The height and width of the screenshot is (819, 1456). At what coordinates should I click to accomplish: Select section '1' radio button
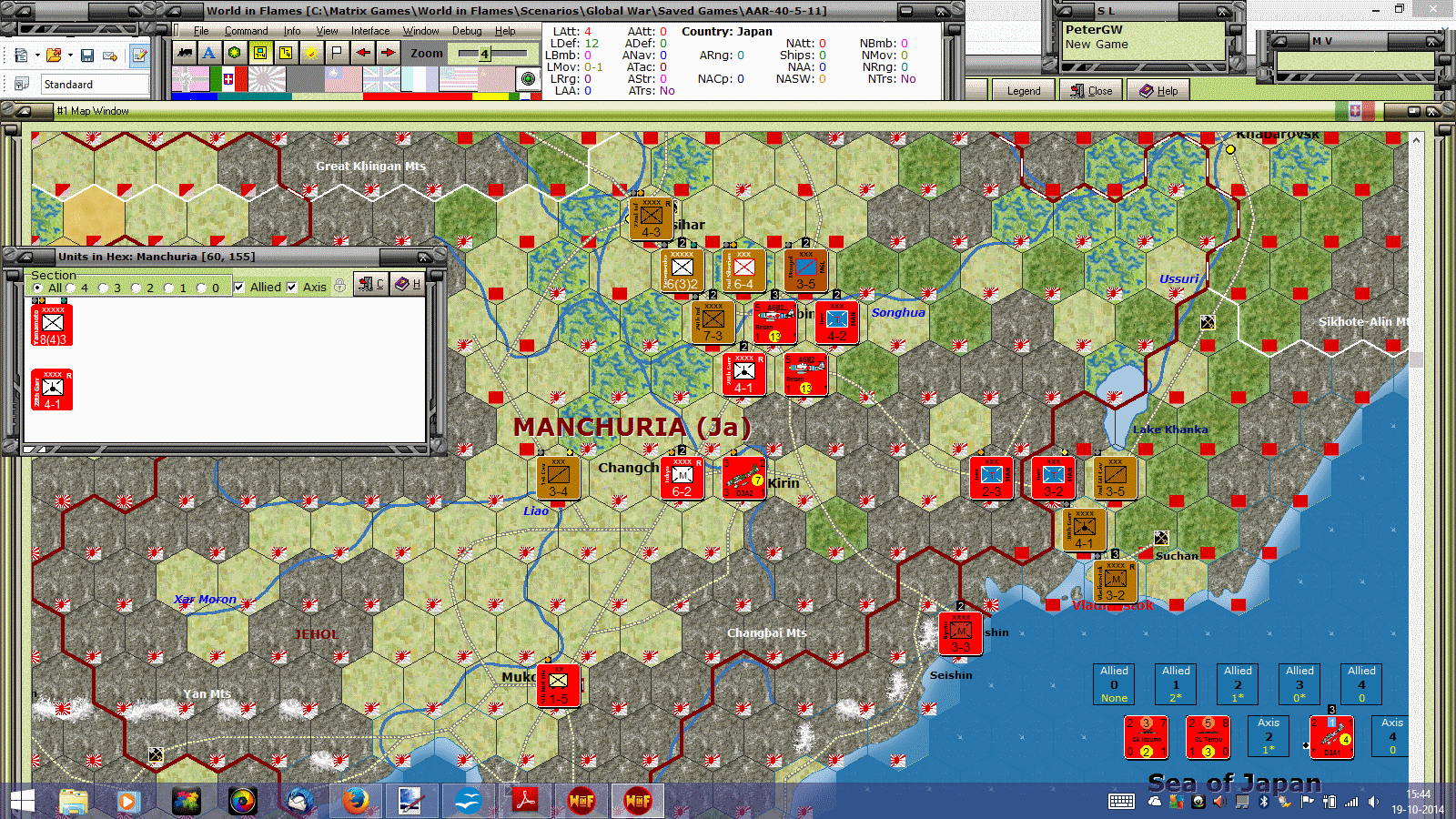168,288
